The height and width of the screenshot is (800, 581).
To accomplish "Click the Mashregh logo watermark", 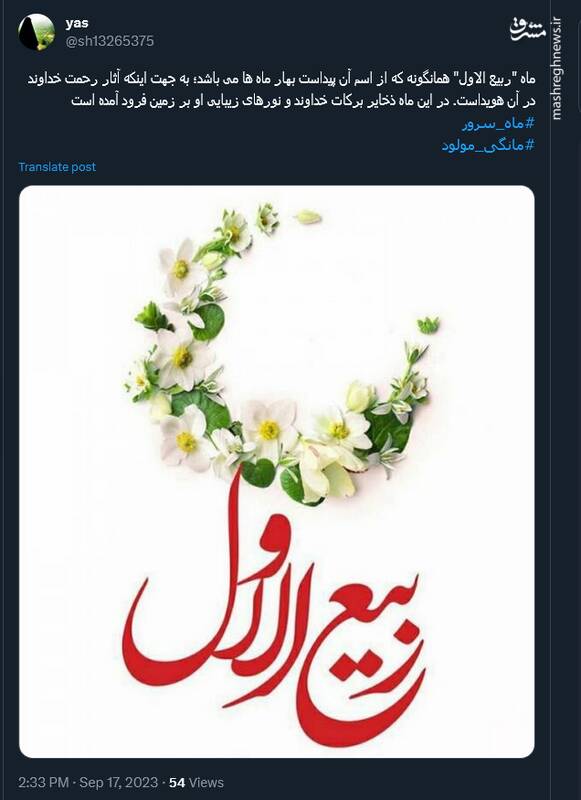I will point(527,31).
